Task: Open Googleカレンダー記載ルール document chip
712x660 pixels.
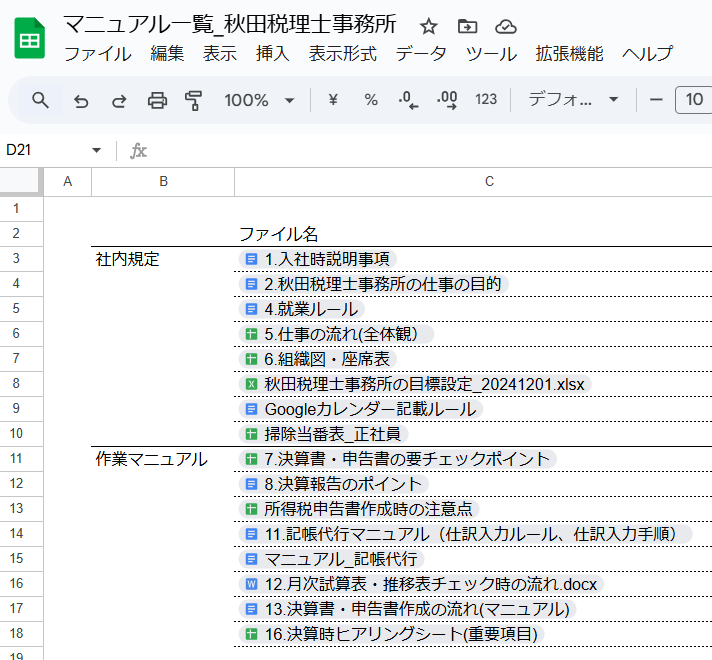Action: point(361,409)
